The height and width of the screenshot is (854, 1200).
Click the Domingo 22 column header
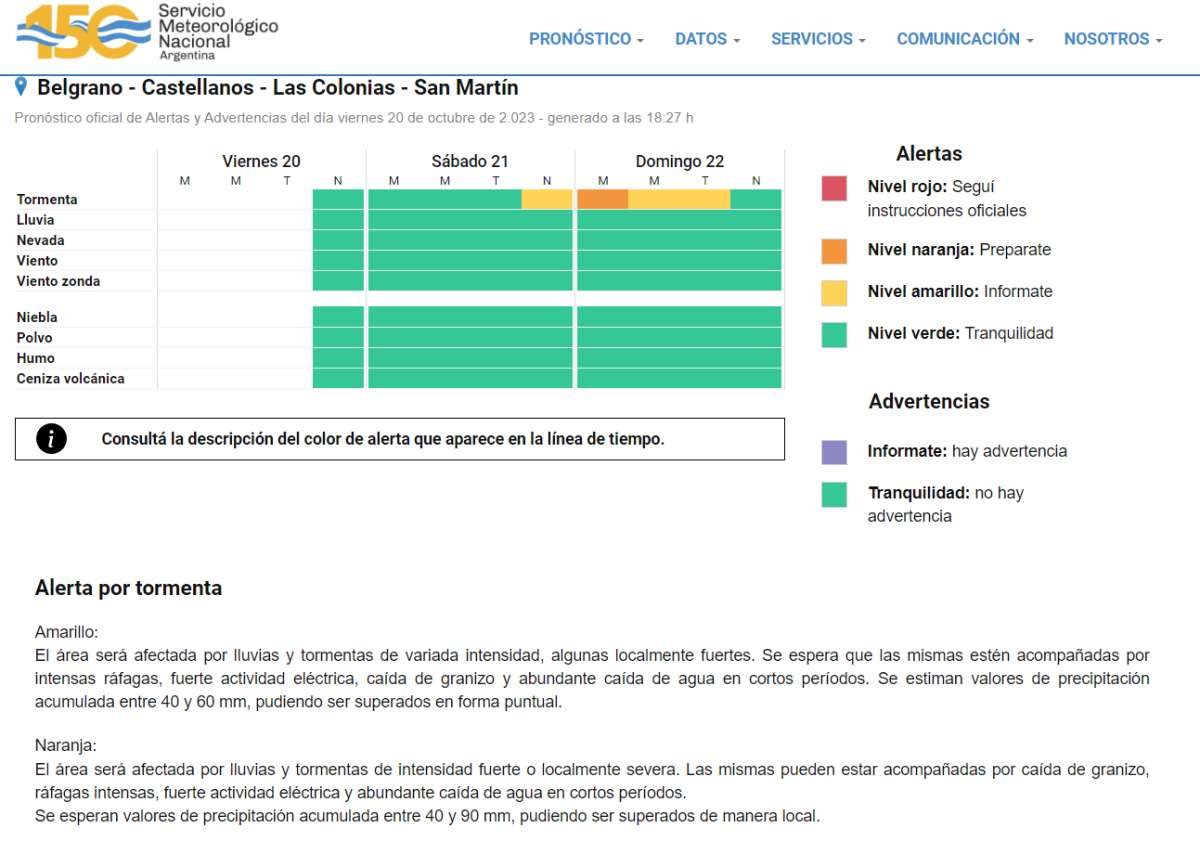(680, 161)
